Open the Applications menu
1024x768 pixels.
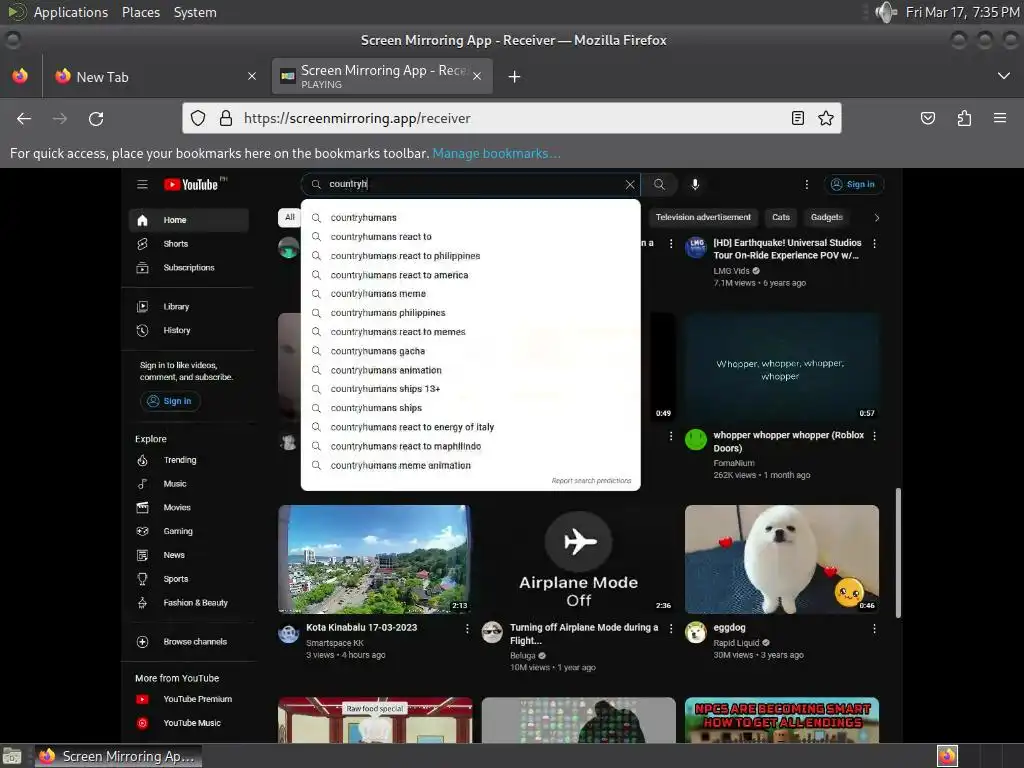(x=71, y=12)
